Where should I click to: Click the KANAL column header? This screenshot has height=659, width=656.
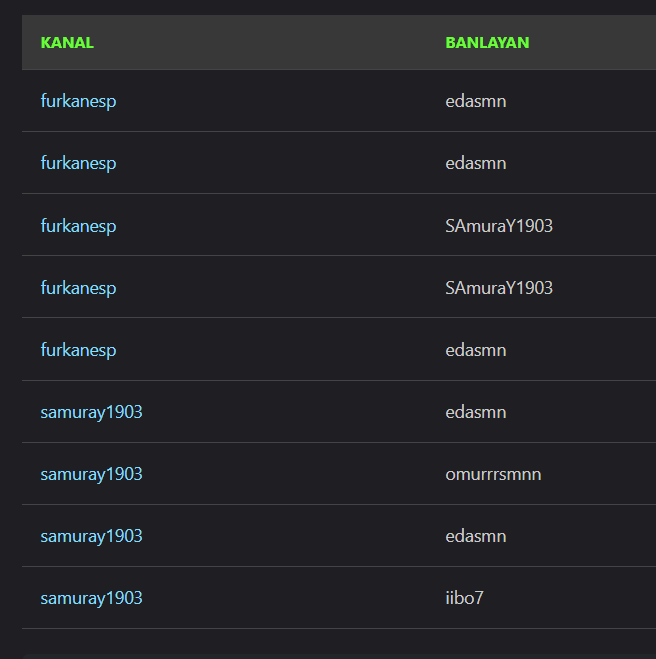tap(67, 43)
